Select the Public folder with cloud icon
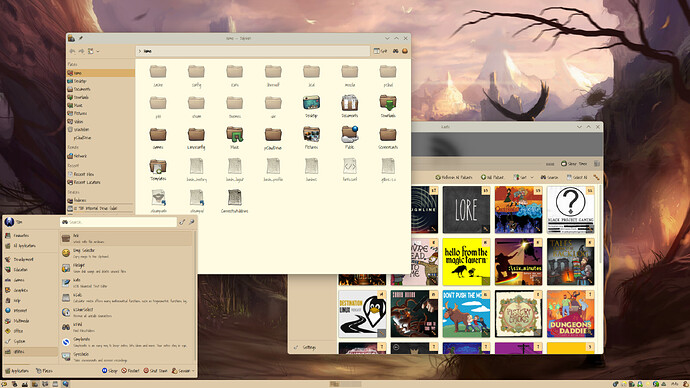This screenshot has width=690, height=388. [349, 134]
